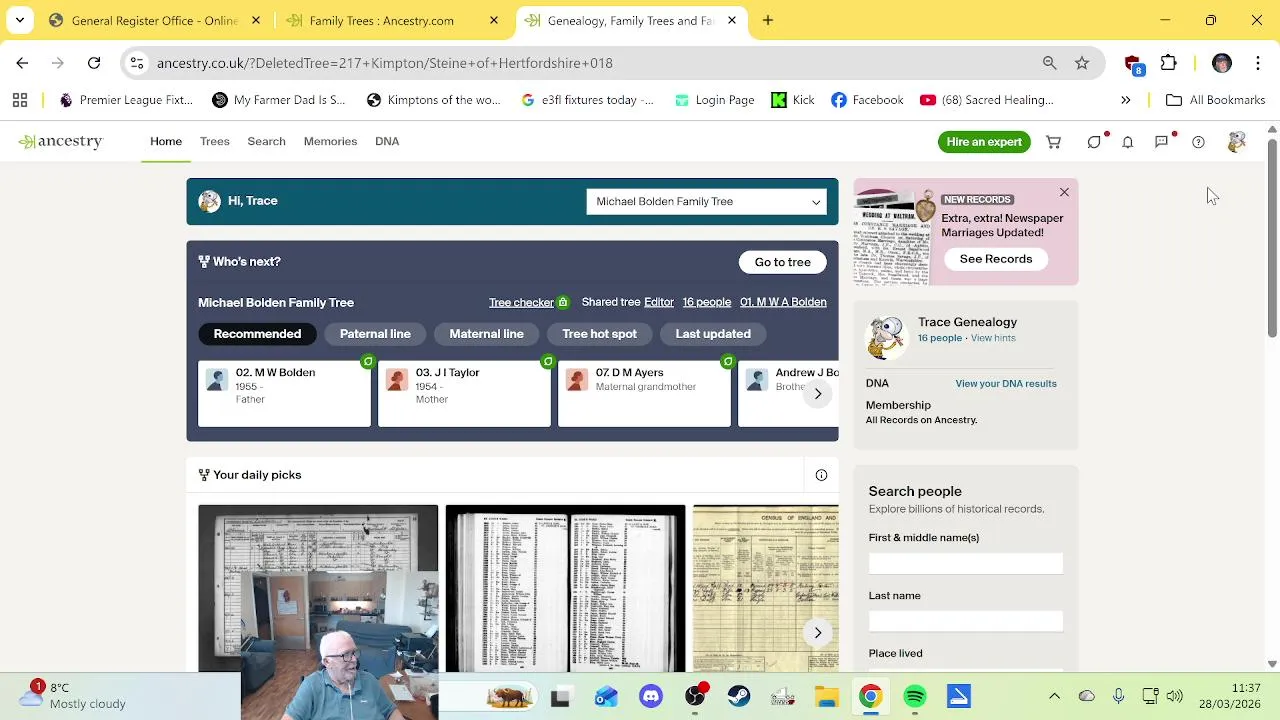This screenshot has width=1280, height=720.
Task: Open Discord from the taskbar
Action: tap(651, 696)
